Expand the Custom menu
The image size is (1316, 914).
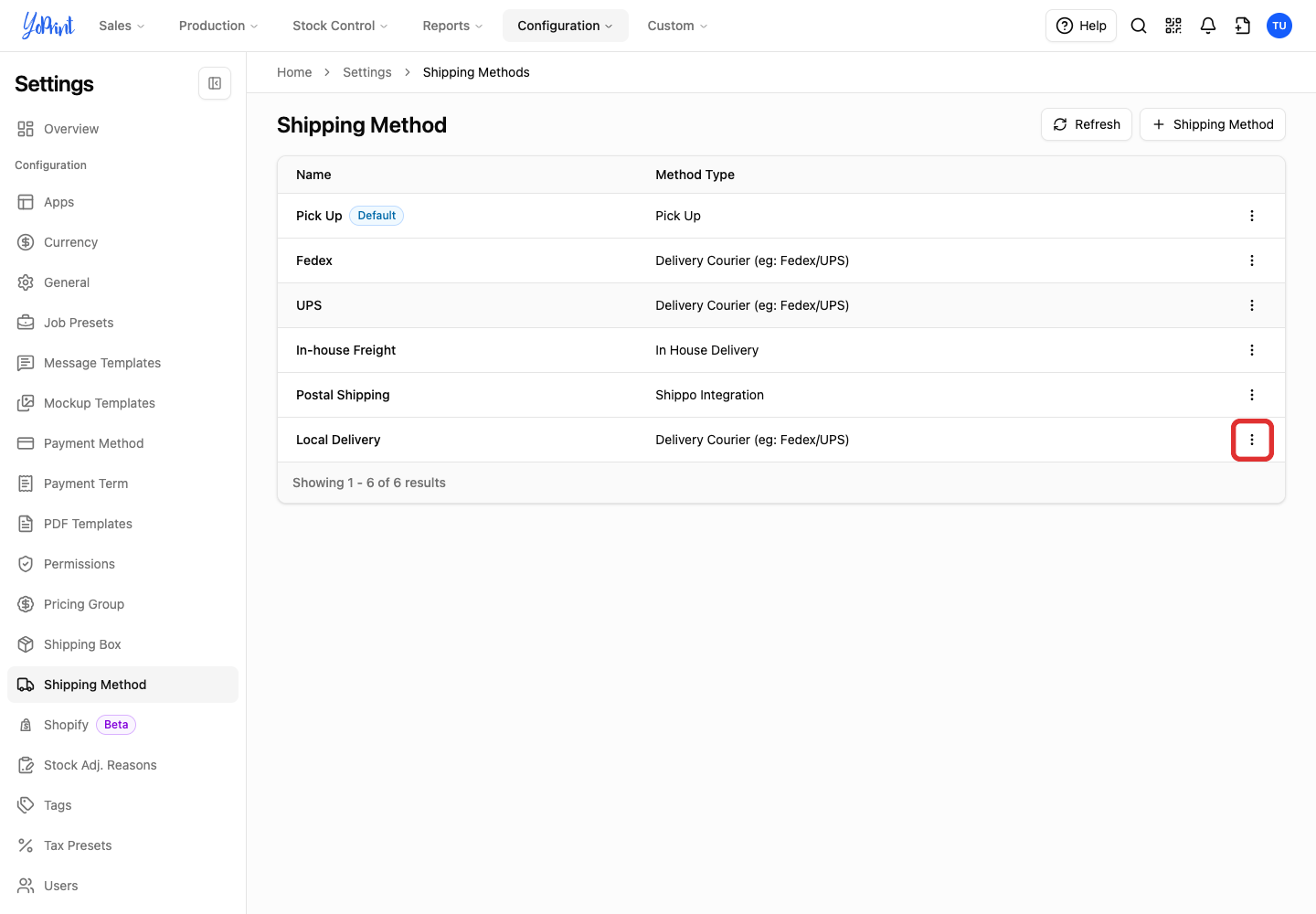(x=677, y=26)
